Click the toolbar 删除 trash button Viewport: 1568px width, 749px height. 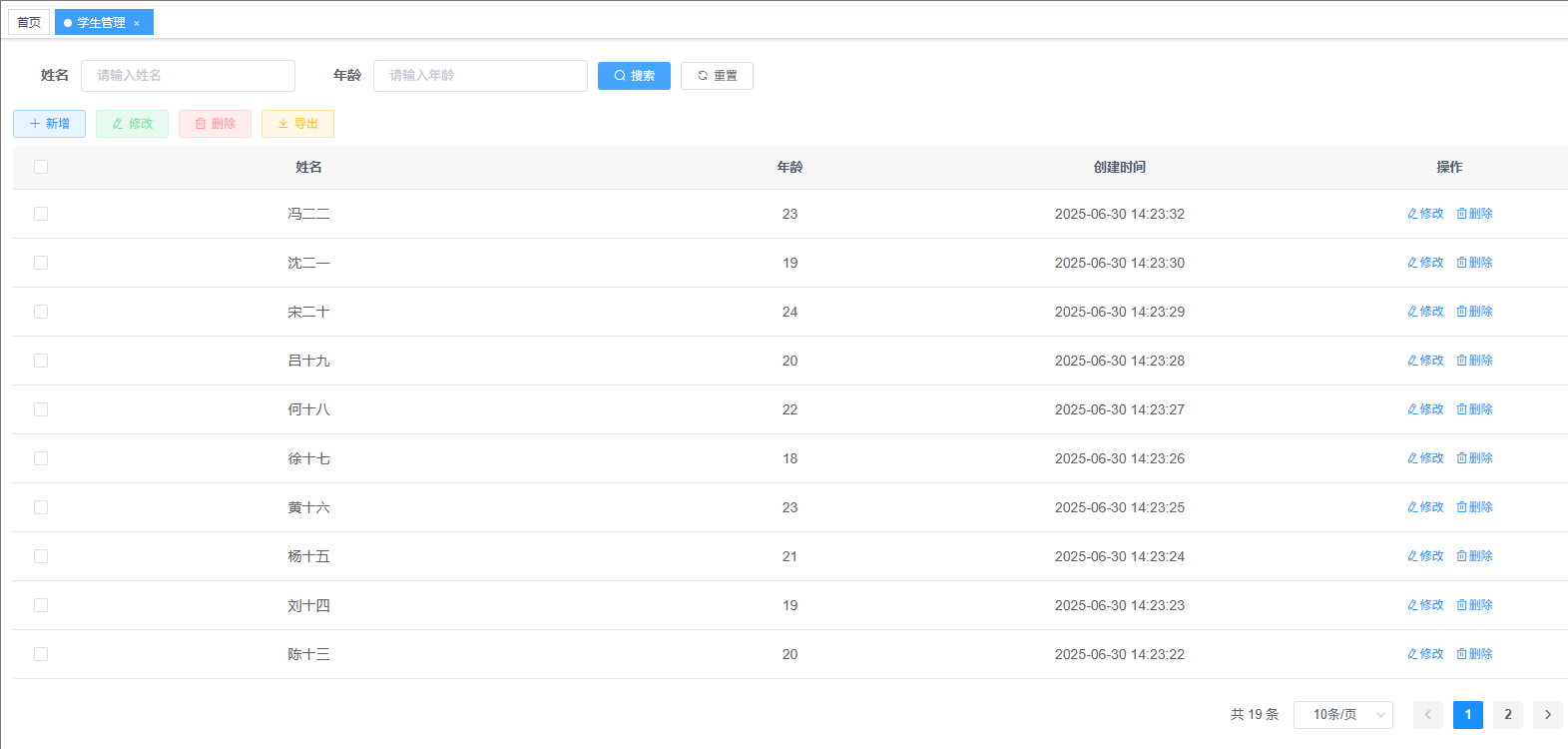(x=215, y=124)
